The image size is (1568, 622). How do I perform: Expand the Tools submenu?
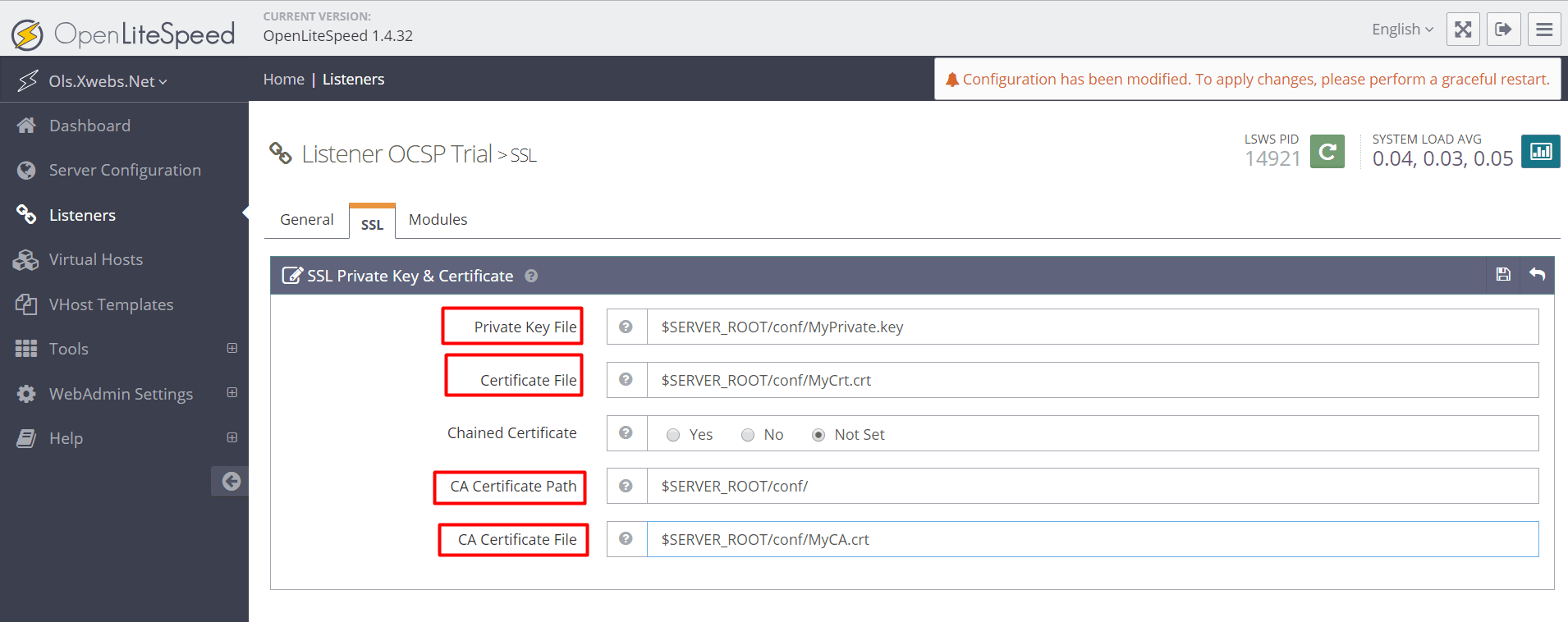click(232, 348)
